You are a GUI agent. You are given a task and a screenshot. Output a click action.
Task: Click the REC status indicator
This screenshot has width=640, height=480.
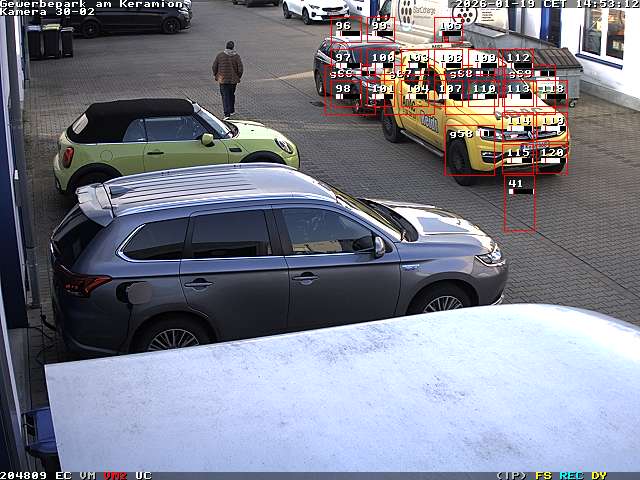coord(571,475)
